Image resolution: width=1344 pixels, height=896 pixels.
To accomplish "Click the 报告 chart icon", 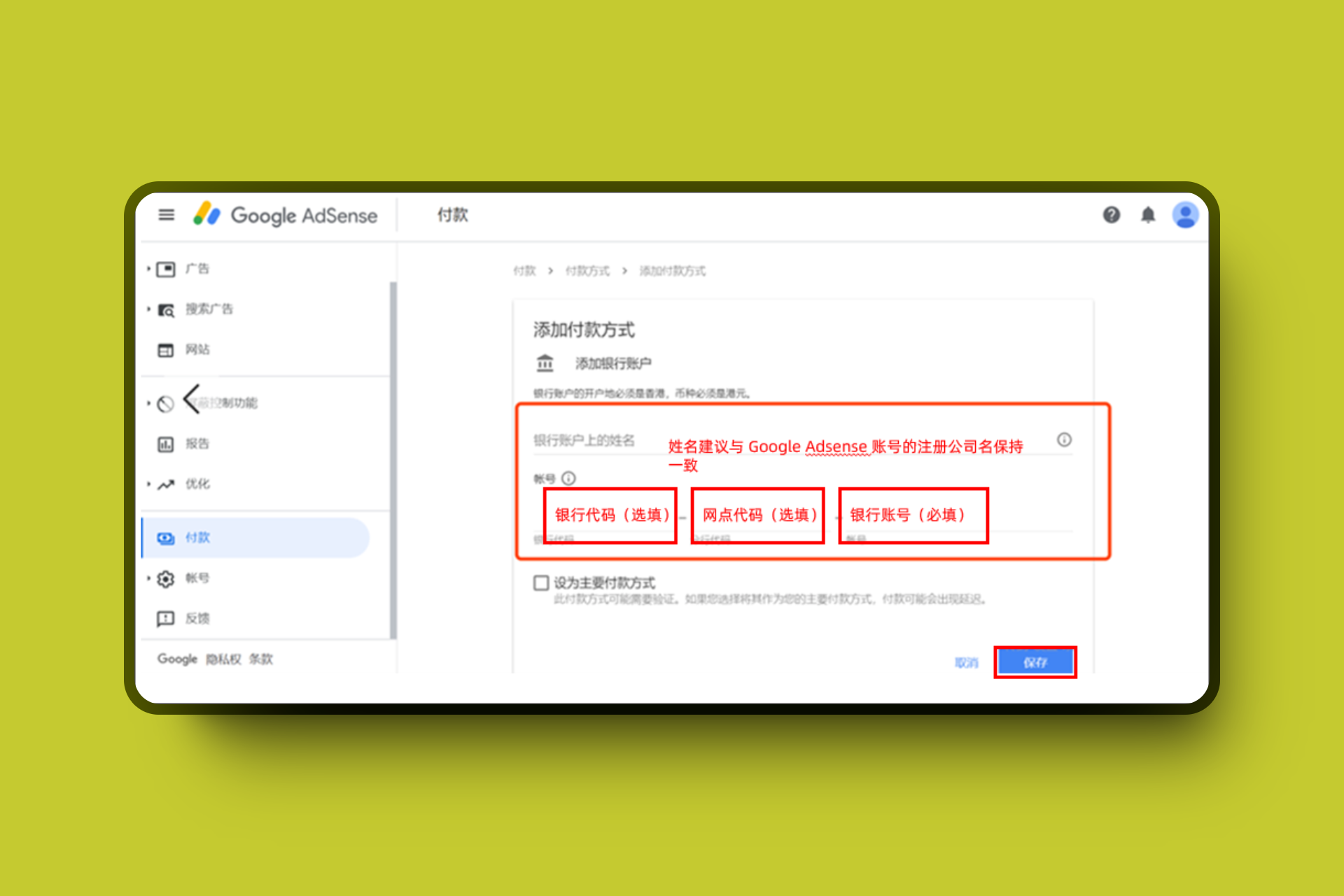I will click(x=166, y=444).
